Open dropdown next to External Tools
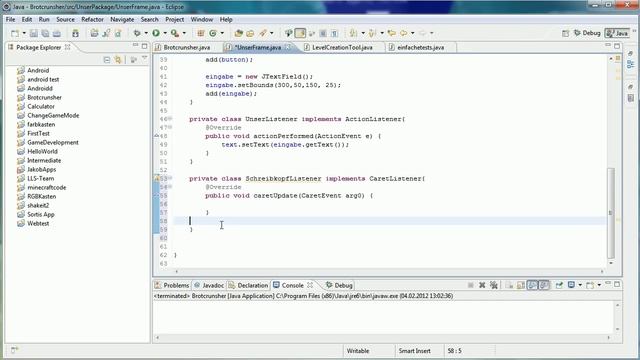Image resolution: width=640 pixels, height=360 pixels. pos(184,33)
